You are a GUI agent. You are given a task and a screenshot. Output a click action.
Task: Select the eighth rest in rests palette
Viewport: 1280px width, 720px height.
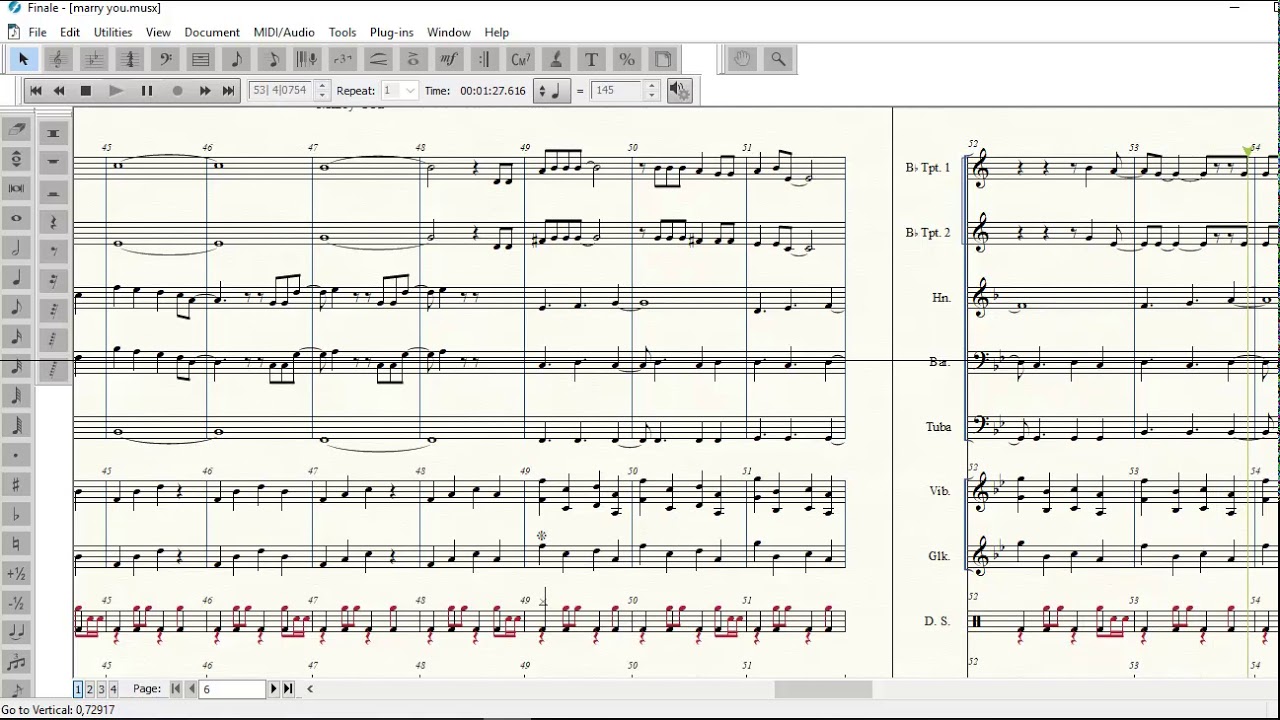[53, 250]
